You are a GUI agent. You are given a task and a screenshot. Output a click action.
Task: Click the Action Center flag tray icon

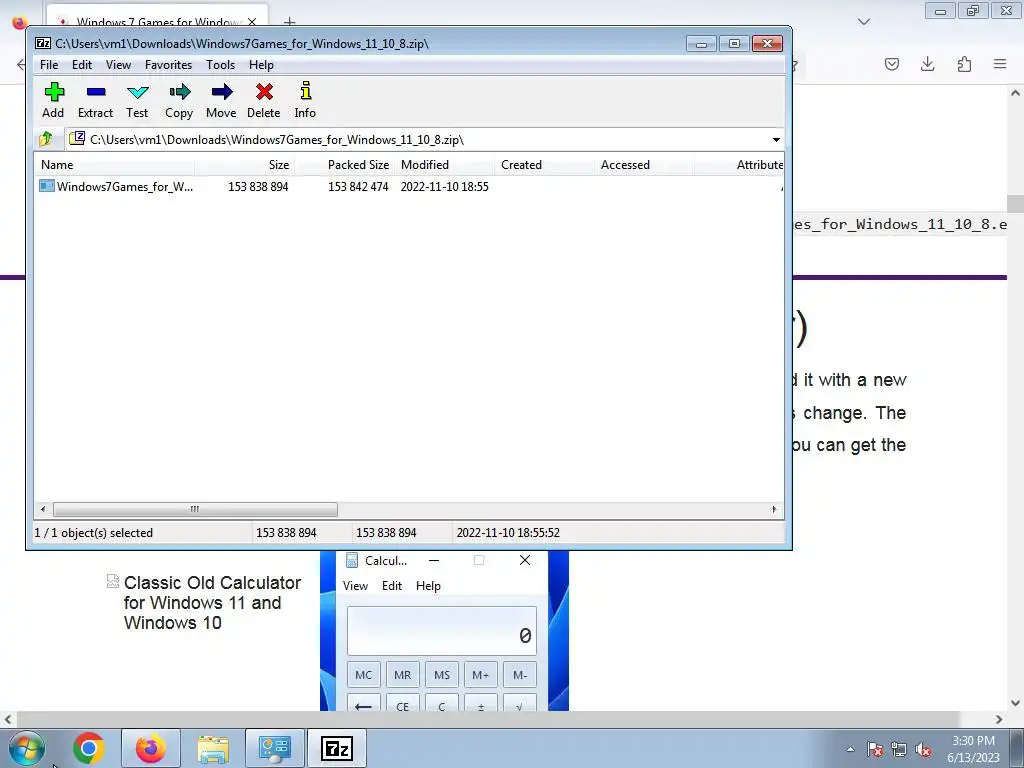click(875, 749)
